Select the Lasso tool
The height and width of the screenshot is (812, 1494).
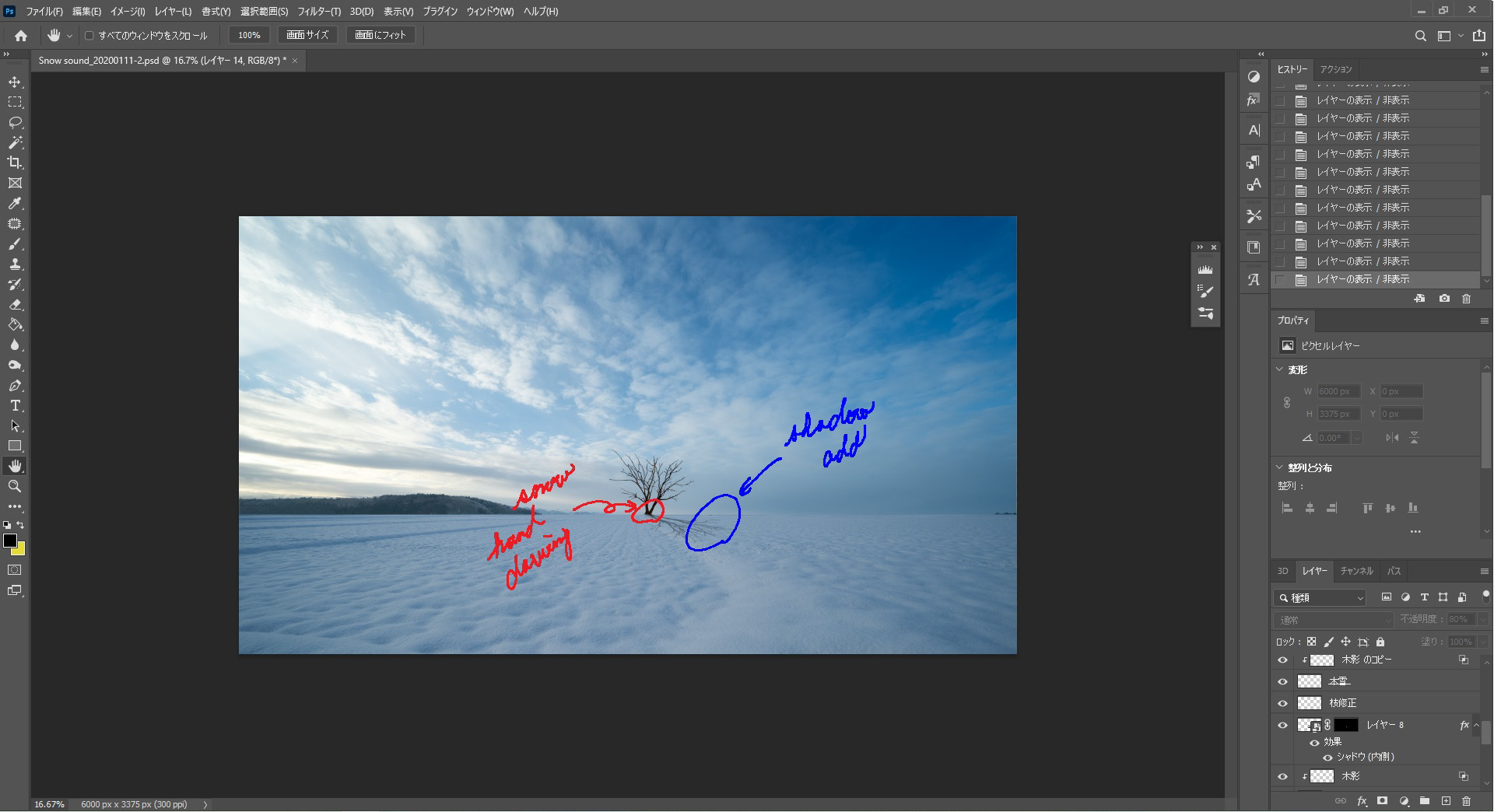(x=15, y=123)
